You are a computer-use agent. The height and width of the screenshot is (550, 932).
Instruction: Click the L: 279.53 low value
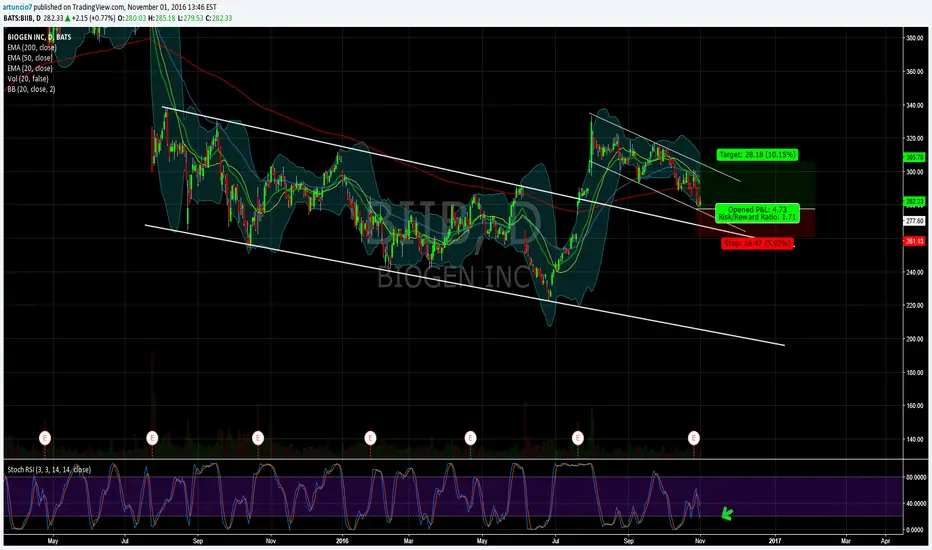[x=191, y=18]
